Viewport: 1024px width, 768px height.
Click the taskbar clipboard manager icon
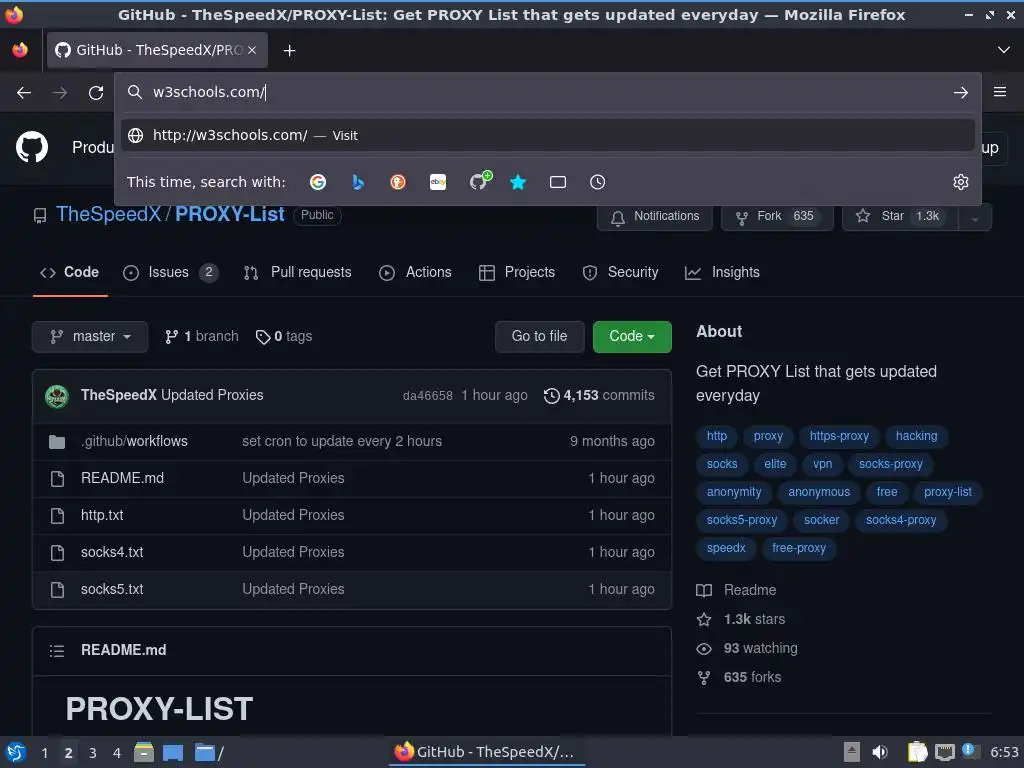point(918,753)
